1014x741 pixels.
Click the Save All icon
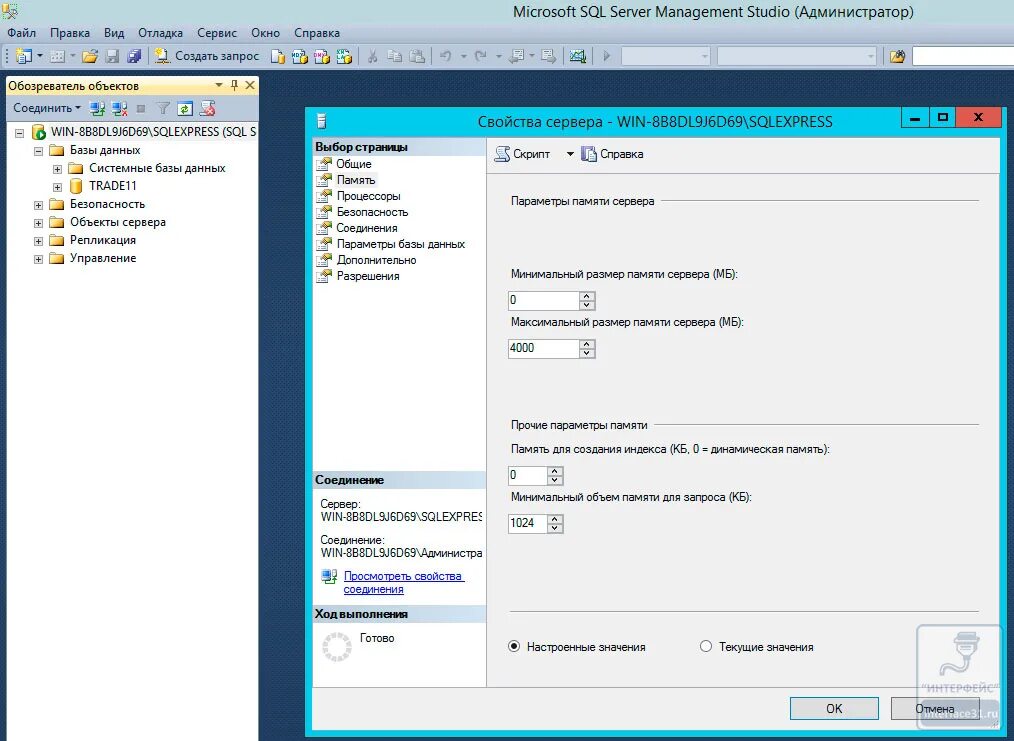[x=134, y=56]
